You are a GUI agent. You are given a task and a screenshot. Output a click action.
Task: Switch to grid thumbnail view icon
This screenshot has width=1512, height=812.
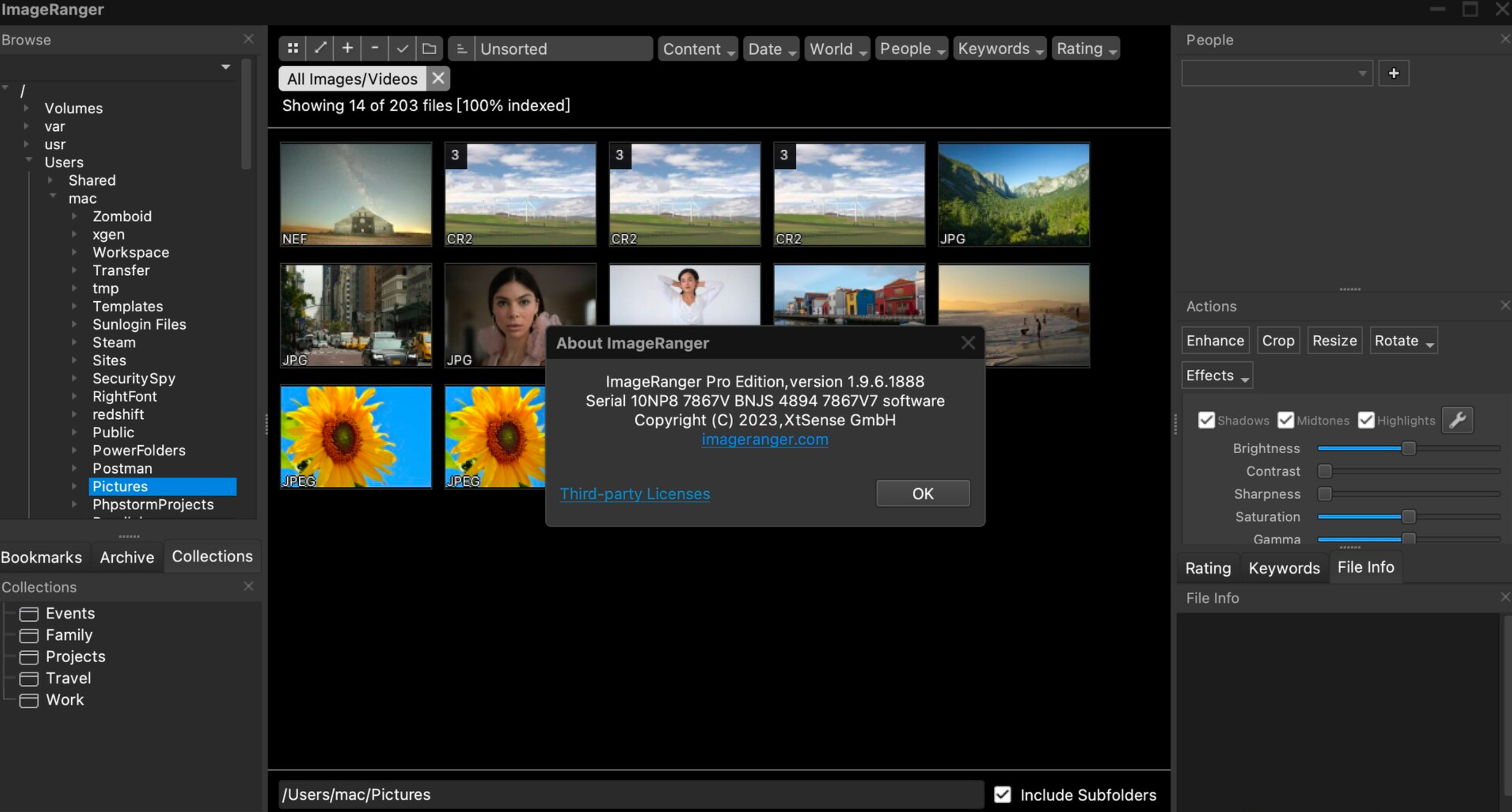pos(292,49)
